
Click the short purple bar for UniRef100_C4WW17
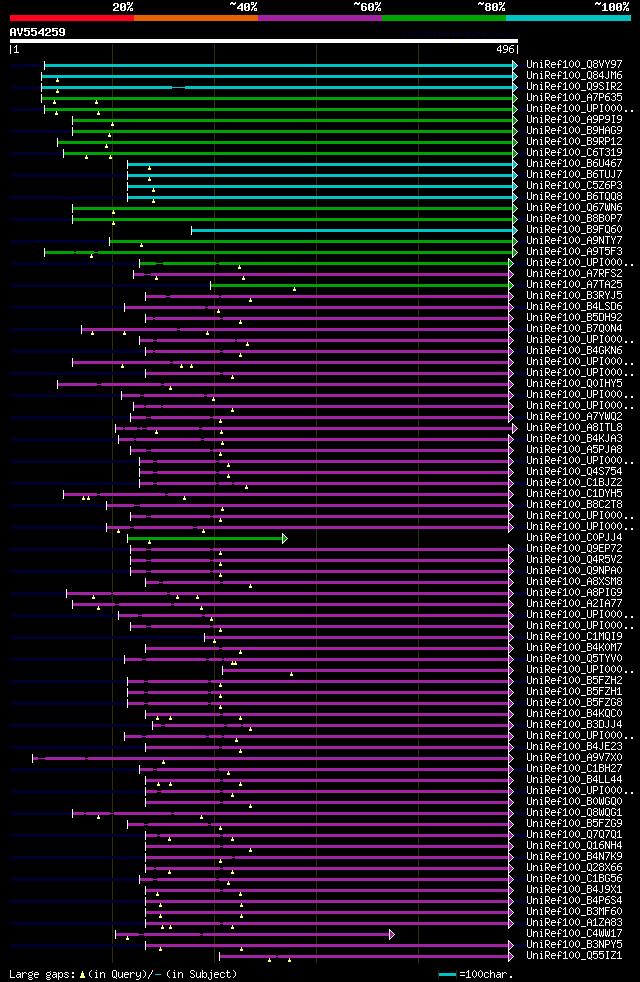tap(254, 935)
